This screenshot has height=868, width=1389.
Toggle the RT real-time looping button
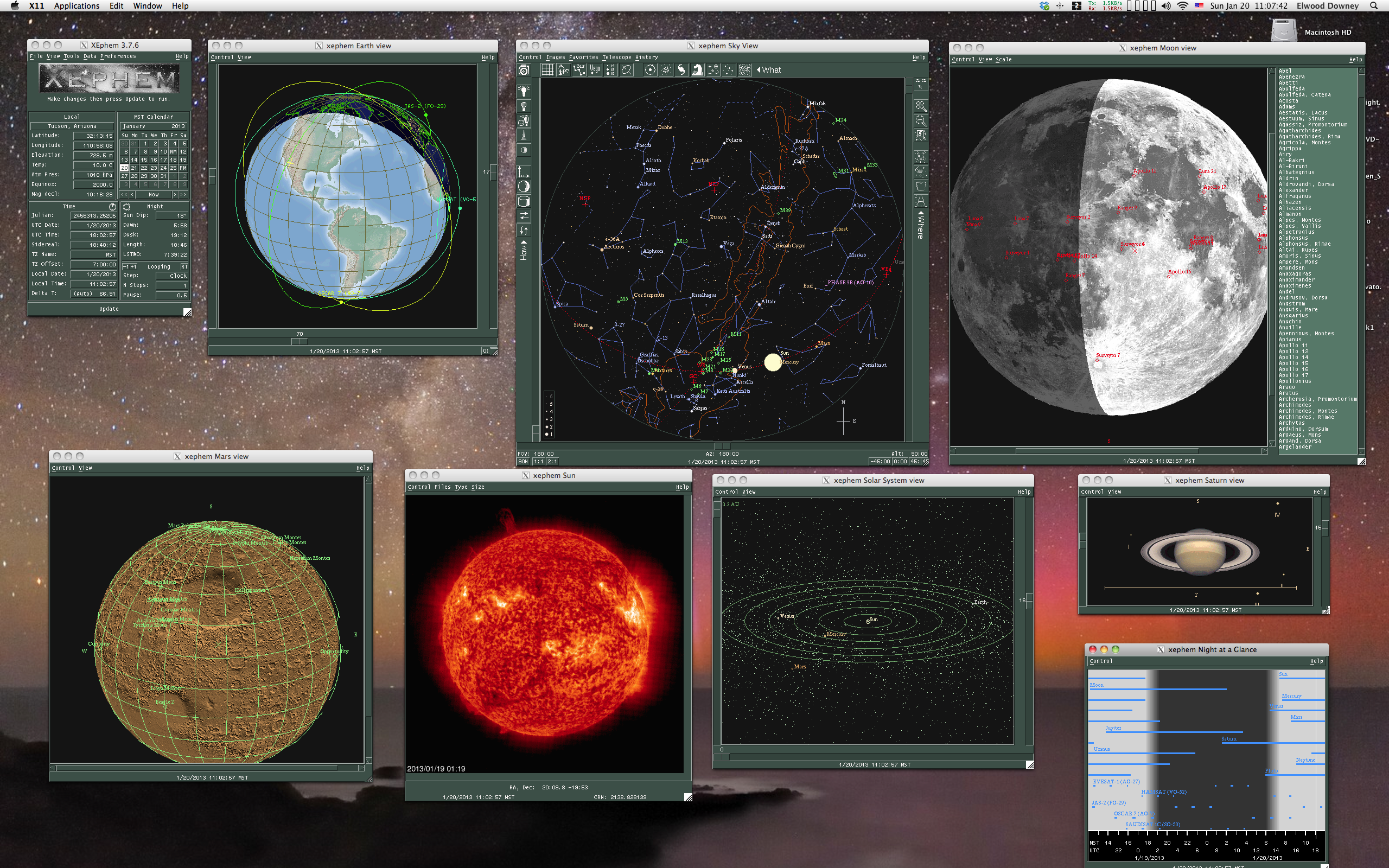pyautogui.click(x=184, y=266)
